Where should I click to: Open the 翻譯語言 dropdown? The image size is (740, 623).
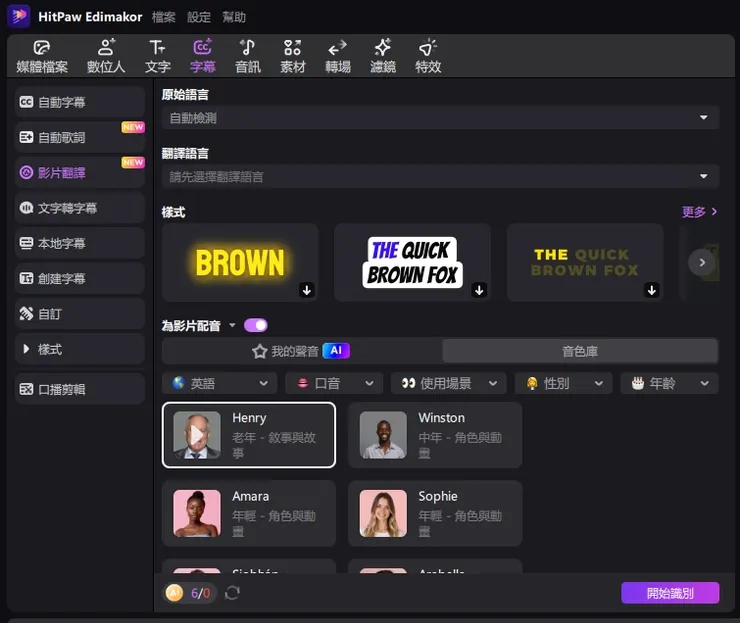(440, 177)
